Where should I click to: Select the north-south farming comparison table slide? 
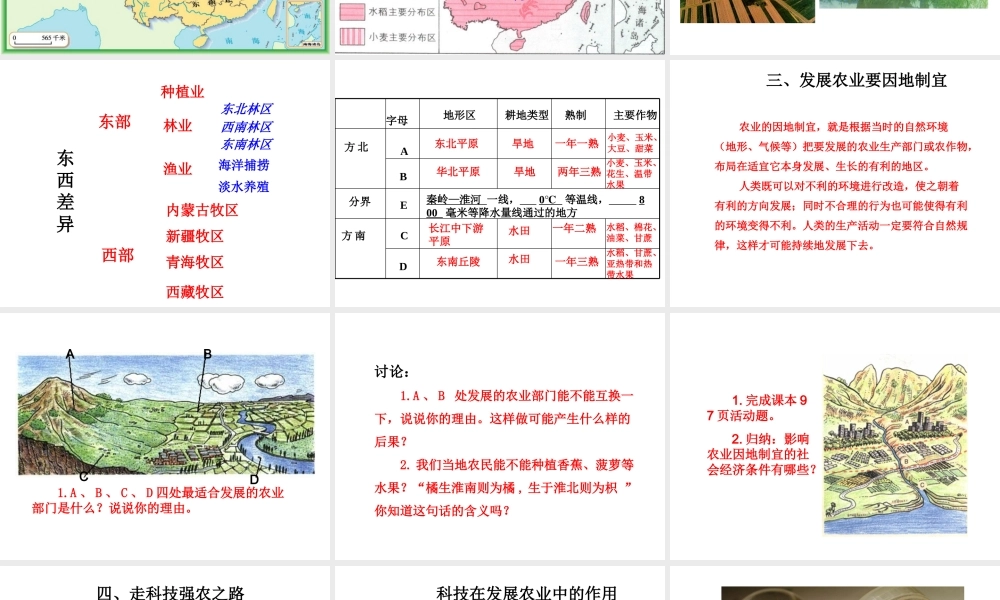point(499,183)
